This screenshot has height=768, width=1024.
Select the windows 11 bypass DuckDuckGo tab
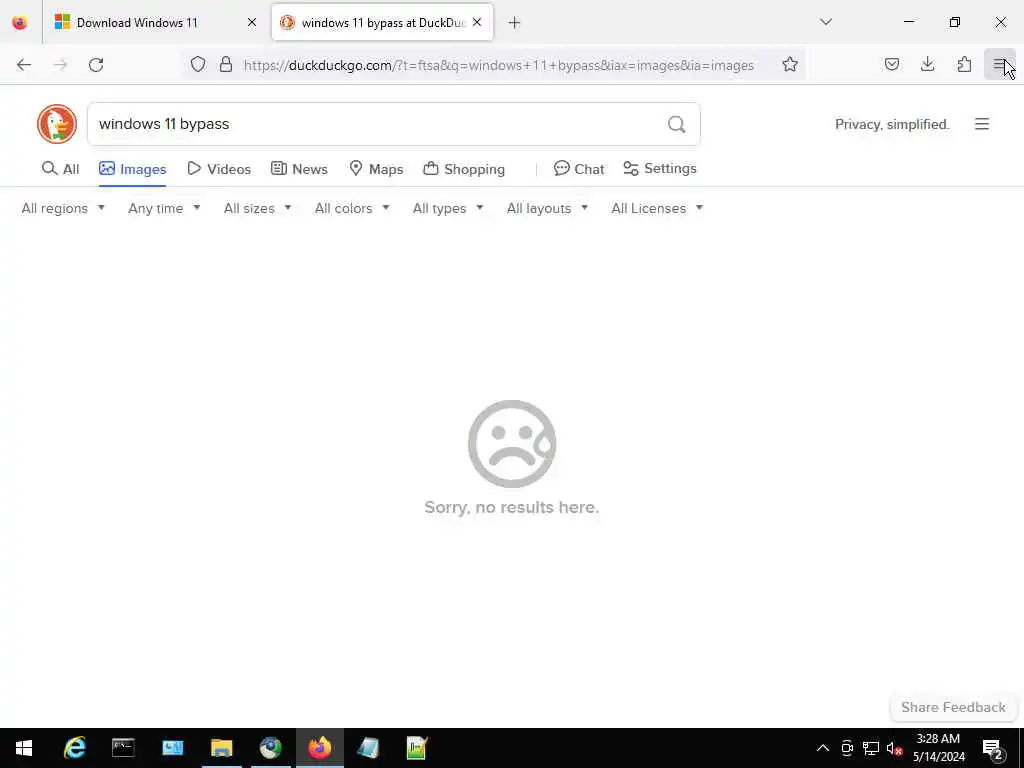[382, 23]
